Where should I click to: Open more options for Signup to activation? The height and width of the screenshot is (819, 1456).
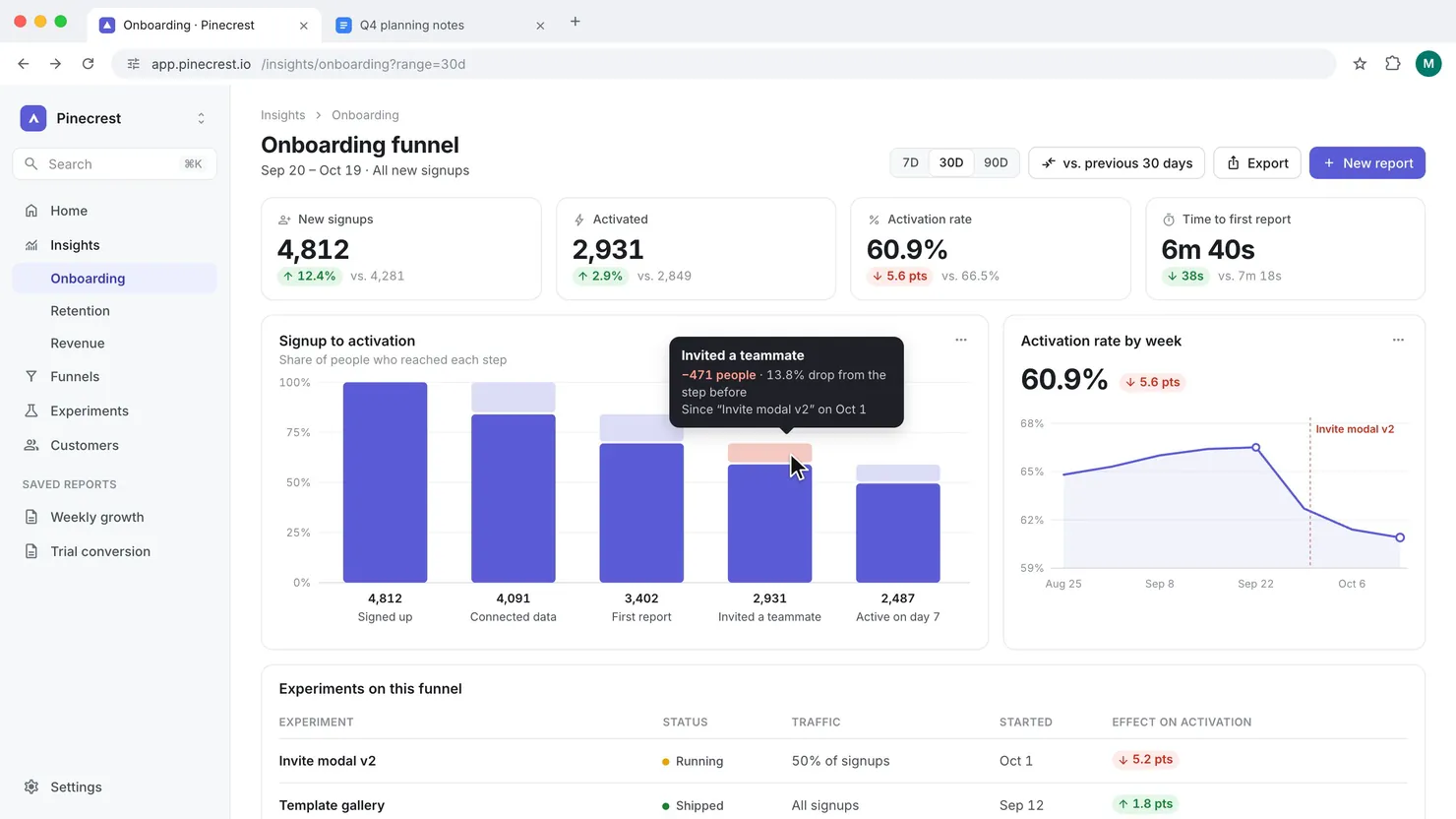[961, 341]
